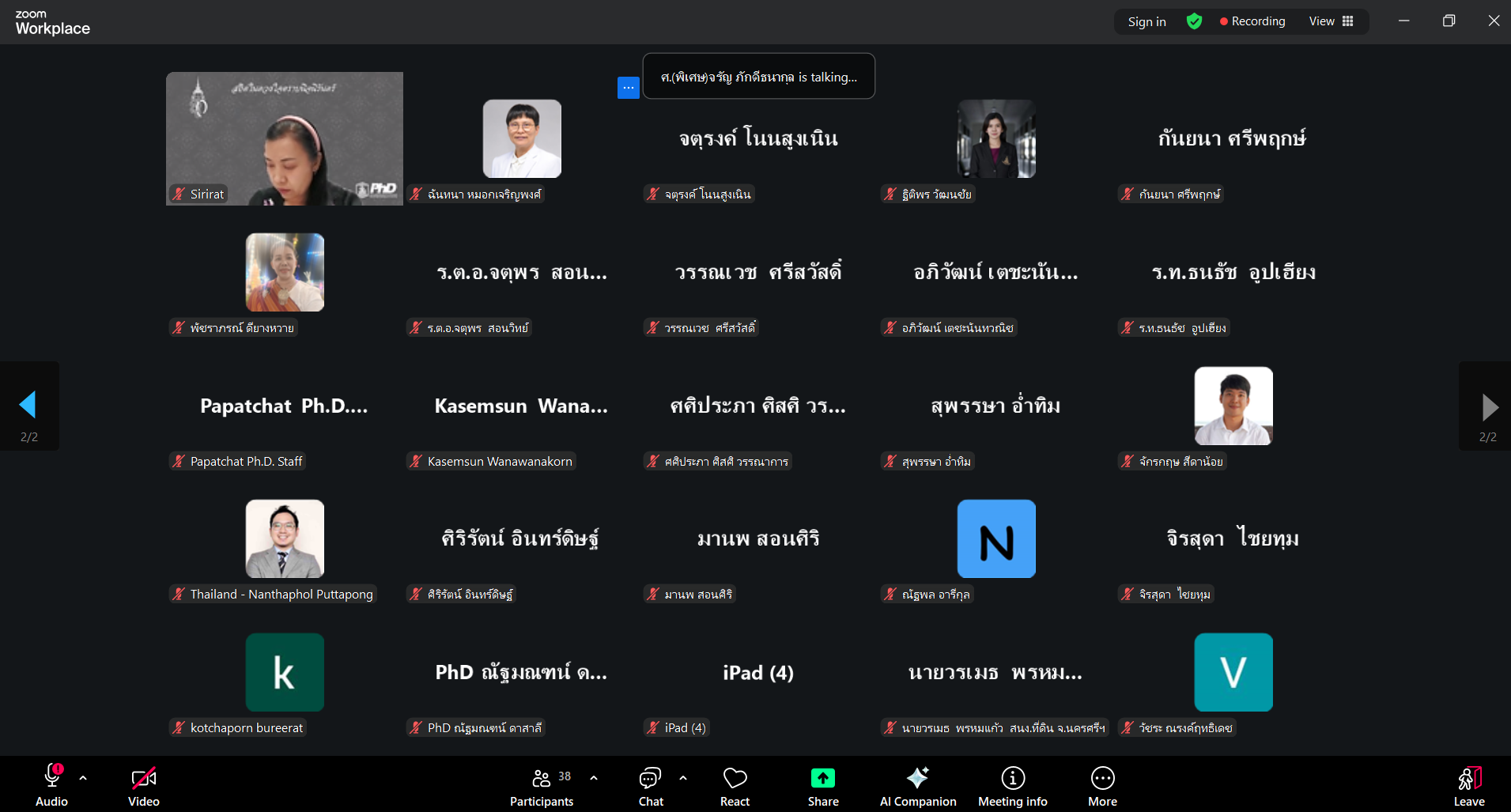The width and height of the screenshot is (1511, 812).
Task: Open the Meeting info icon
Action: coord(1012,779)
